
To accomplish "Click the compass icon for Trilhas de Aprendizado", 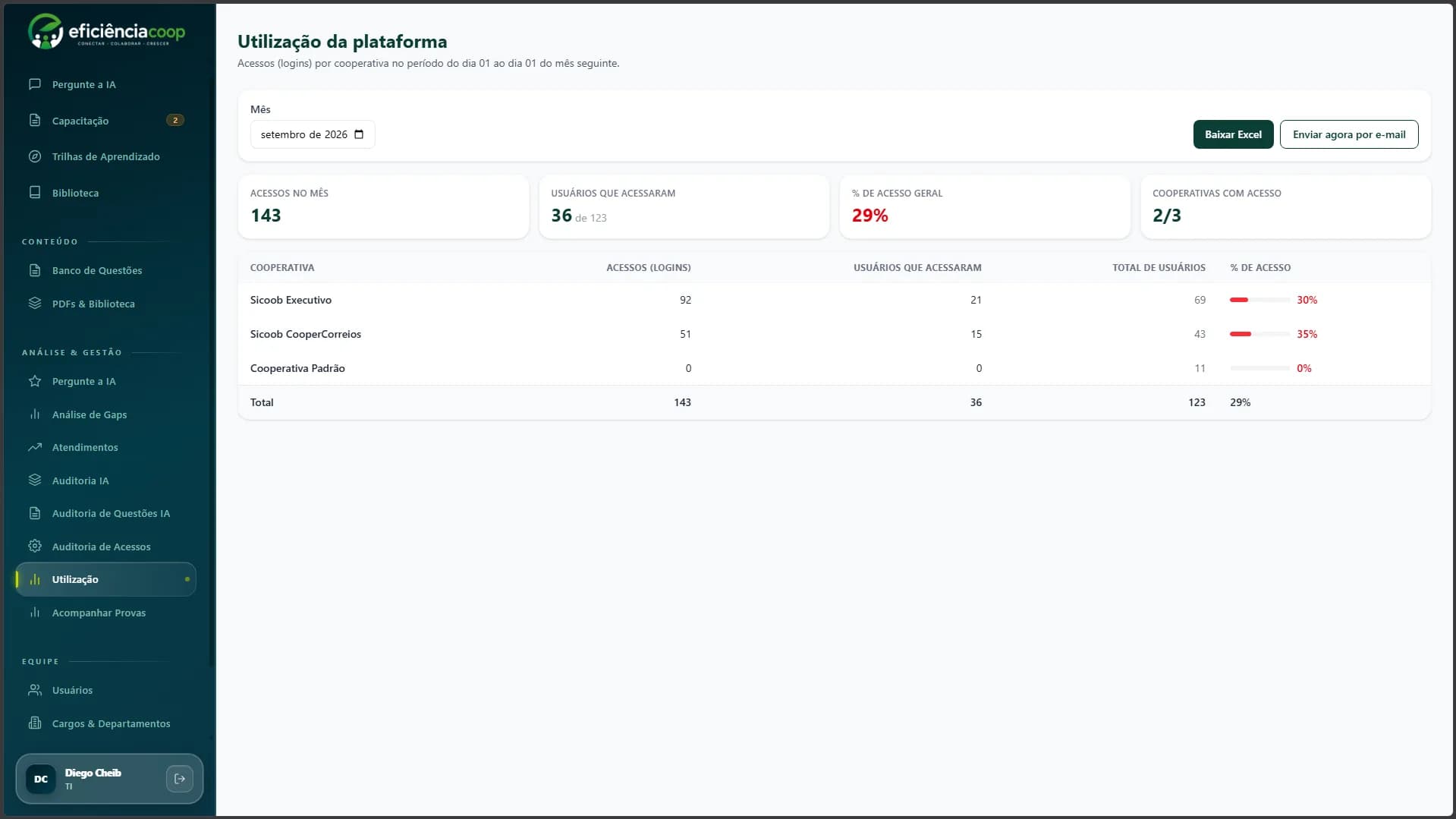I will [x=35, y=156].
